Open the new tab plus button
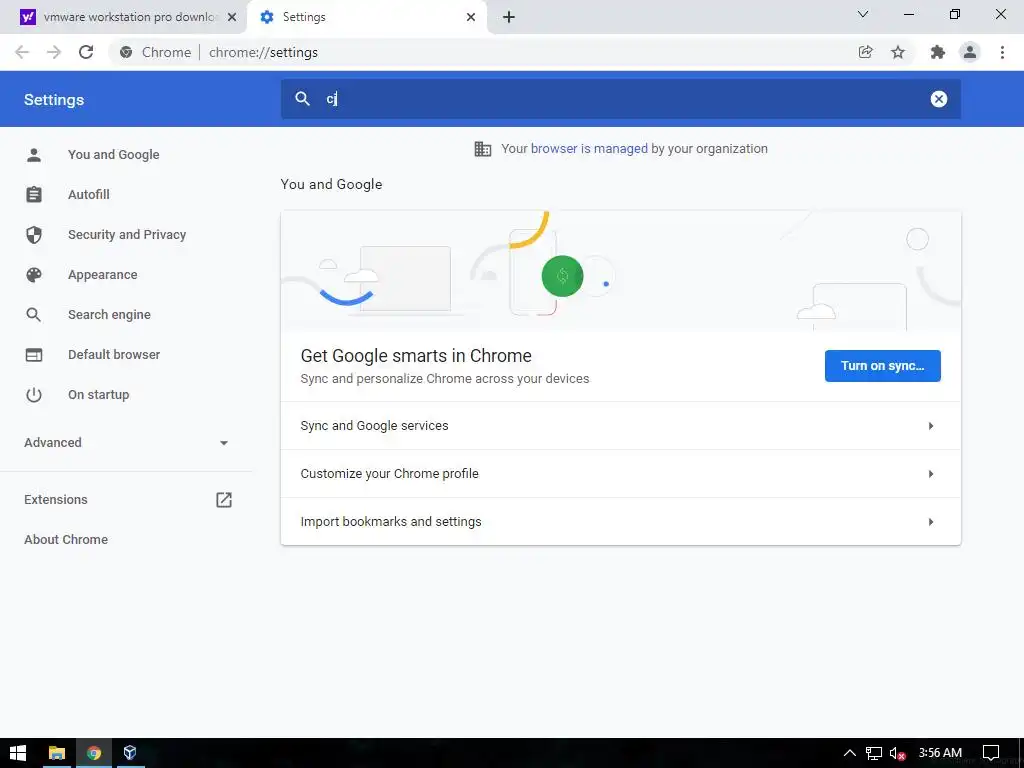The height and width of the screenshot is (768, 1024). tap(509, 17)
